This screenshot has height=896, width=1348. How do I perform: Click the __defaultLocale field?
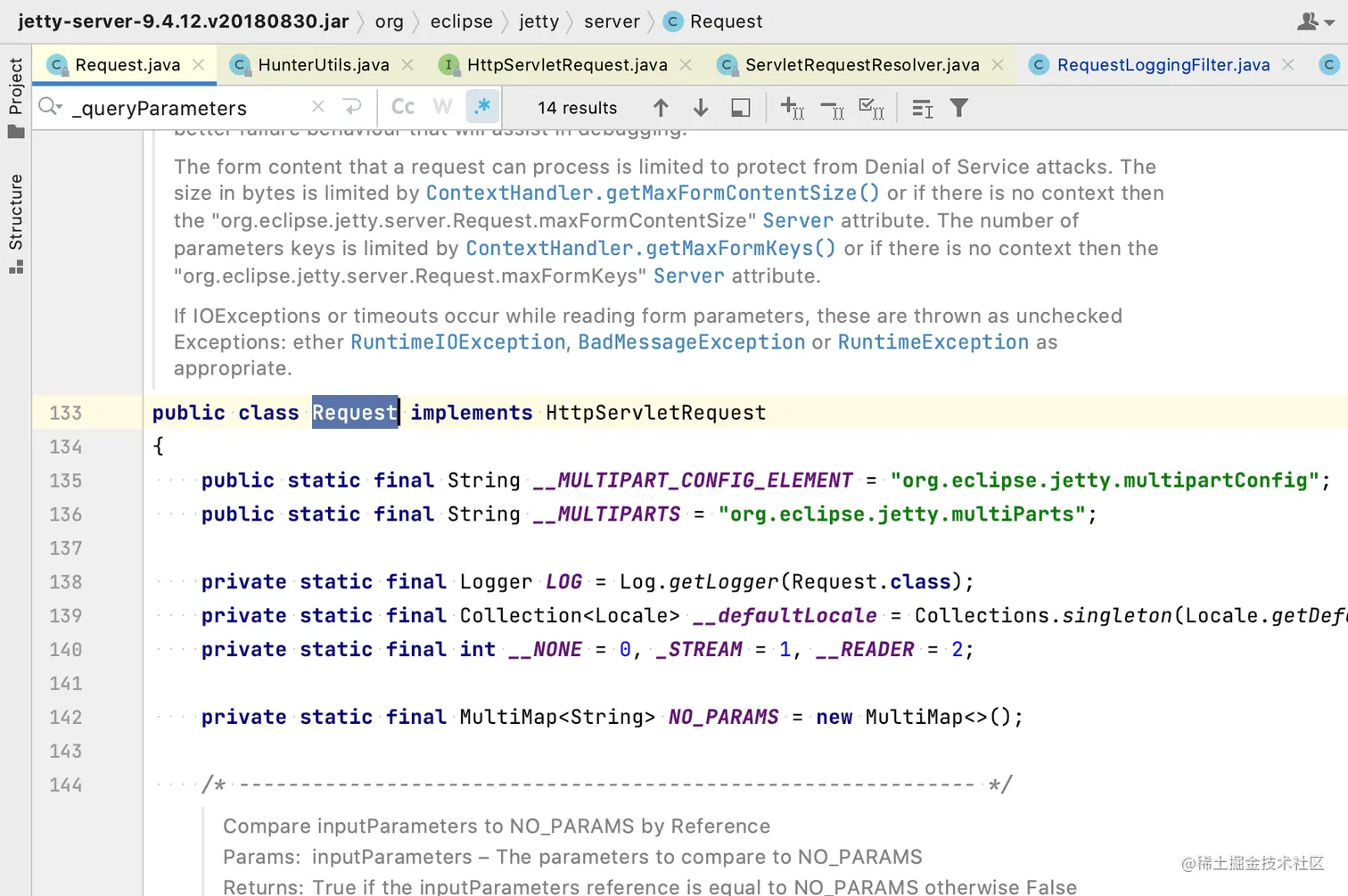(785, 616)
